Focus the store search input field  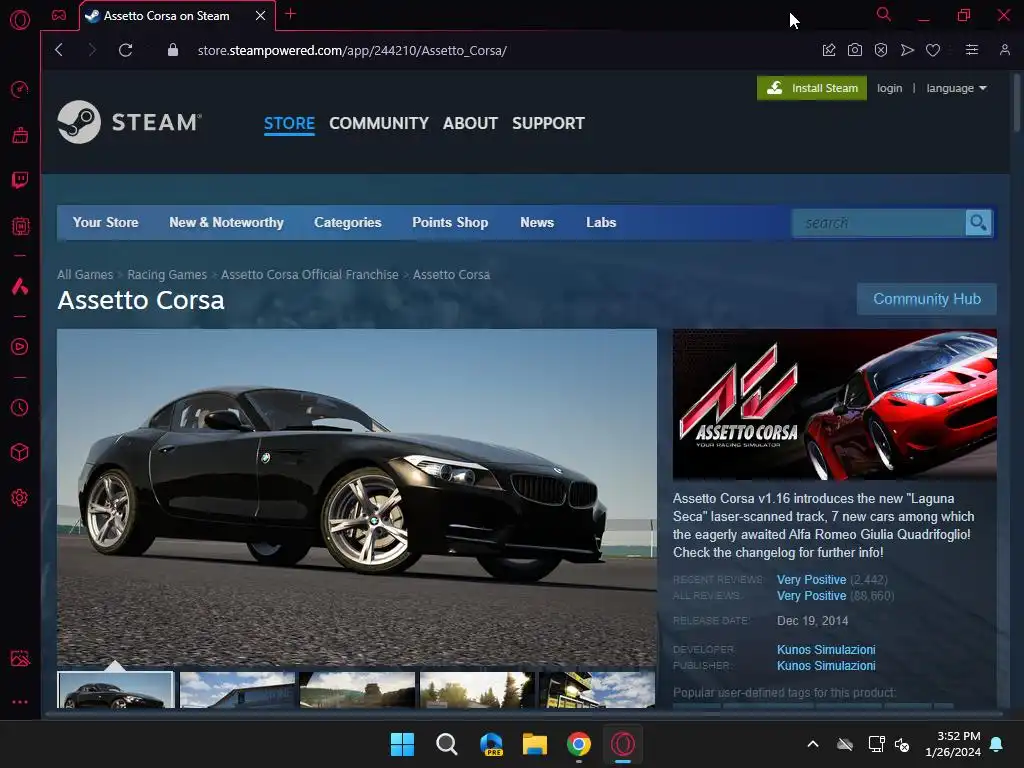click(879, 223)
